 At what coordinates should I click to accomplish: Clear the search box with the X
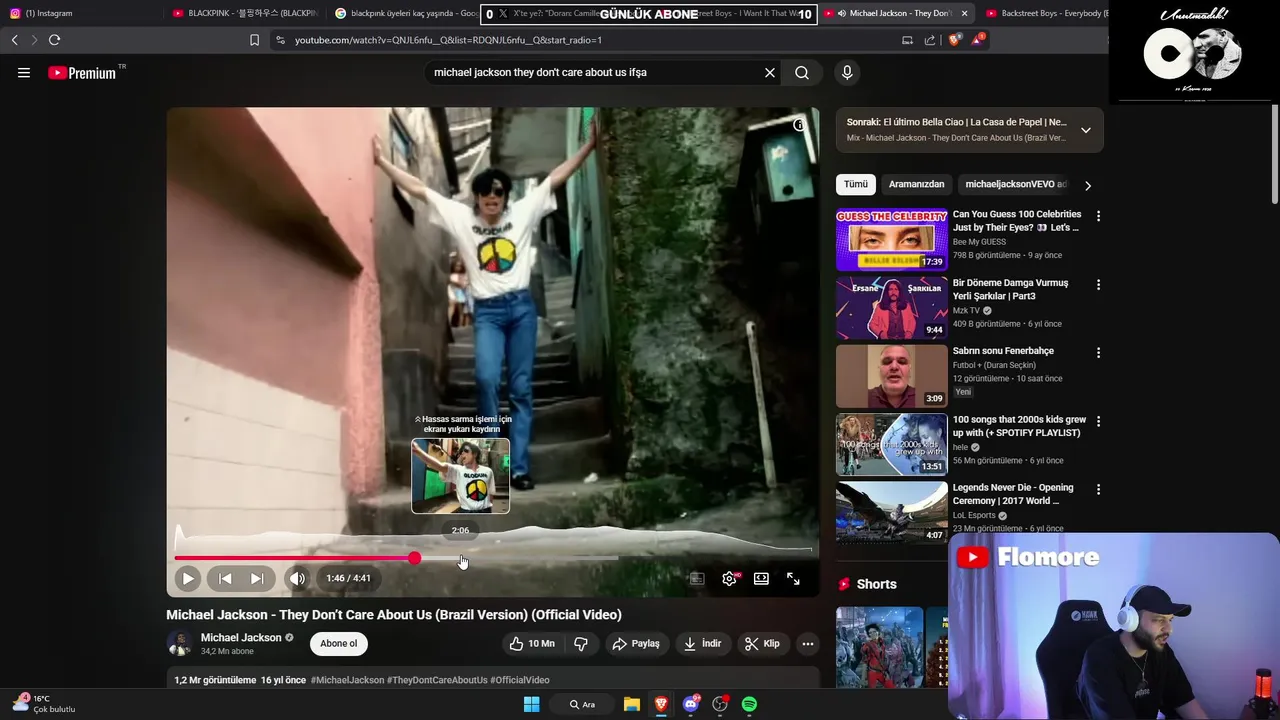pyautogui.click(x=770, y=72)
